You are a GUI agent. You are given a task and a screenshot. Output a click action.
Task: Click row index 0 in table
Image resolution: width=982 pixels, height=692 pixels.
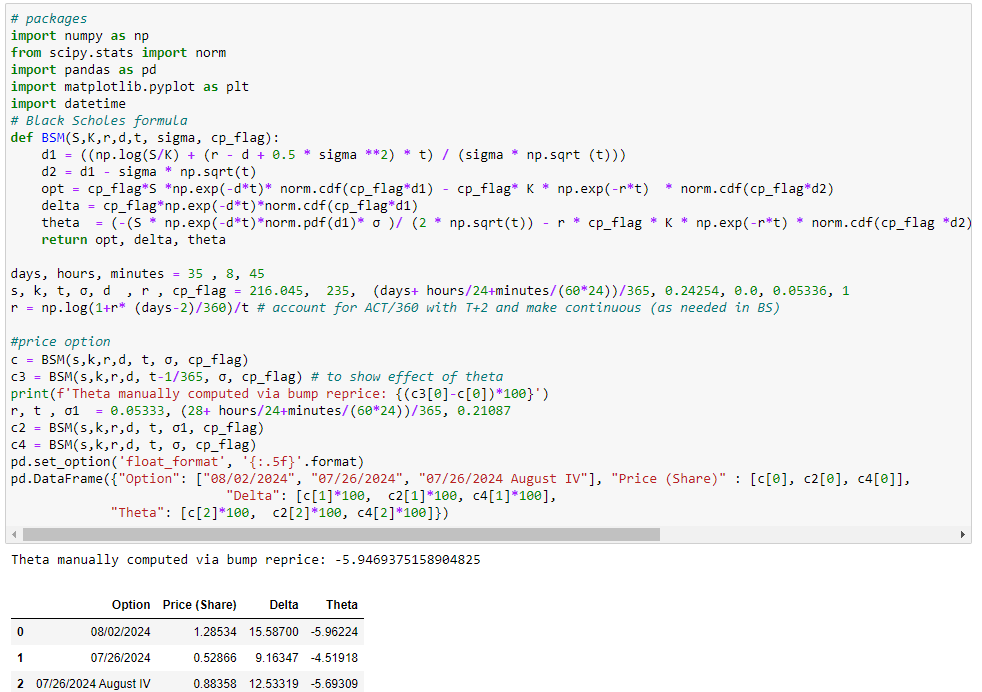20,632
